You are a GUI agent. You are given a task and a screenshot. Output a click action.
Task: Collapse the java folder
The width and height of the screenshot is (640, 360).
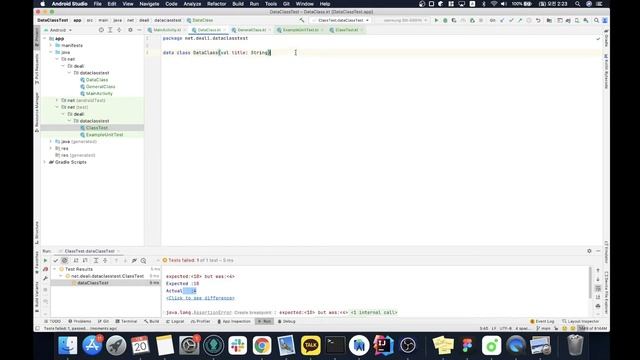(51, 52)
